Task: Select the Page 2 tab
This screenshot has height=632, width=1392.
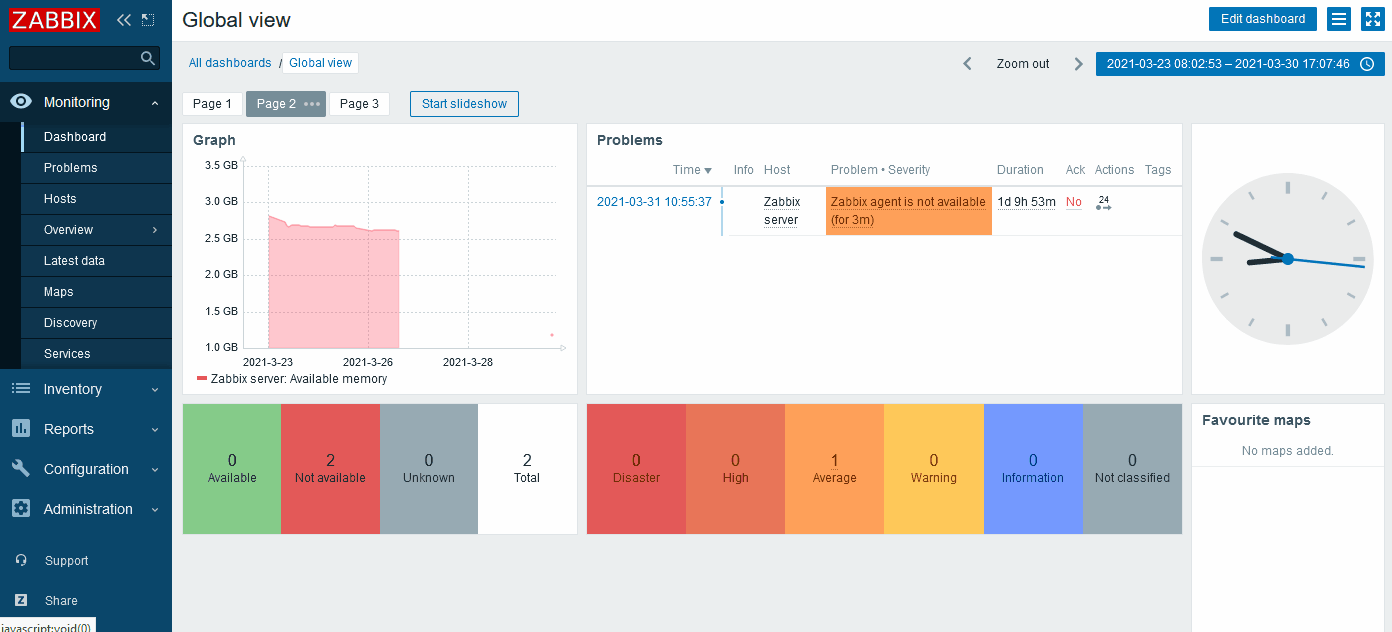Action: click(x=276, y=104)
